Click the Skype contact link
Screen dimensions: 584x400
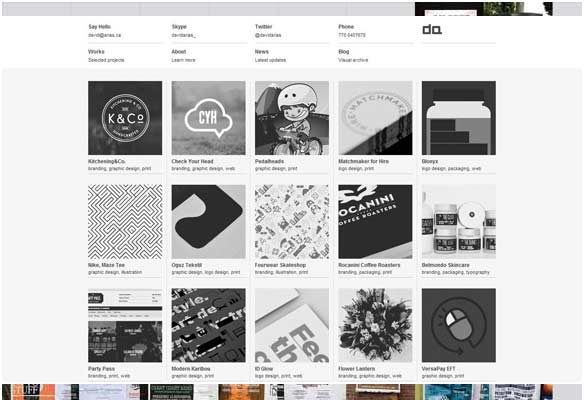pyautogui.click(x=183, y=35)
